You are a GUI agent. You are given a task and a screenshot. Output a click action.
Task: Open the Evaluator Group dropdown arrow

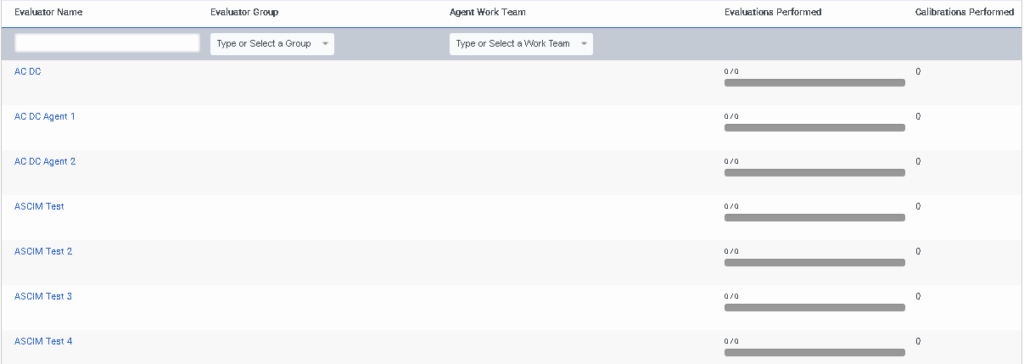pos(325,44)
